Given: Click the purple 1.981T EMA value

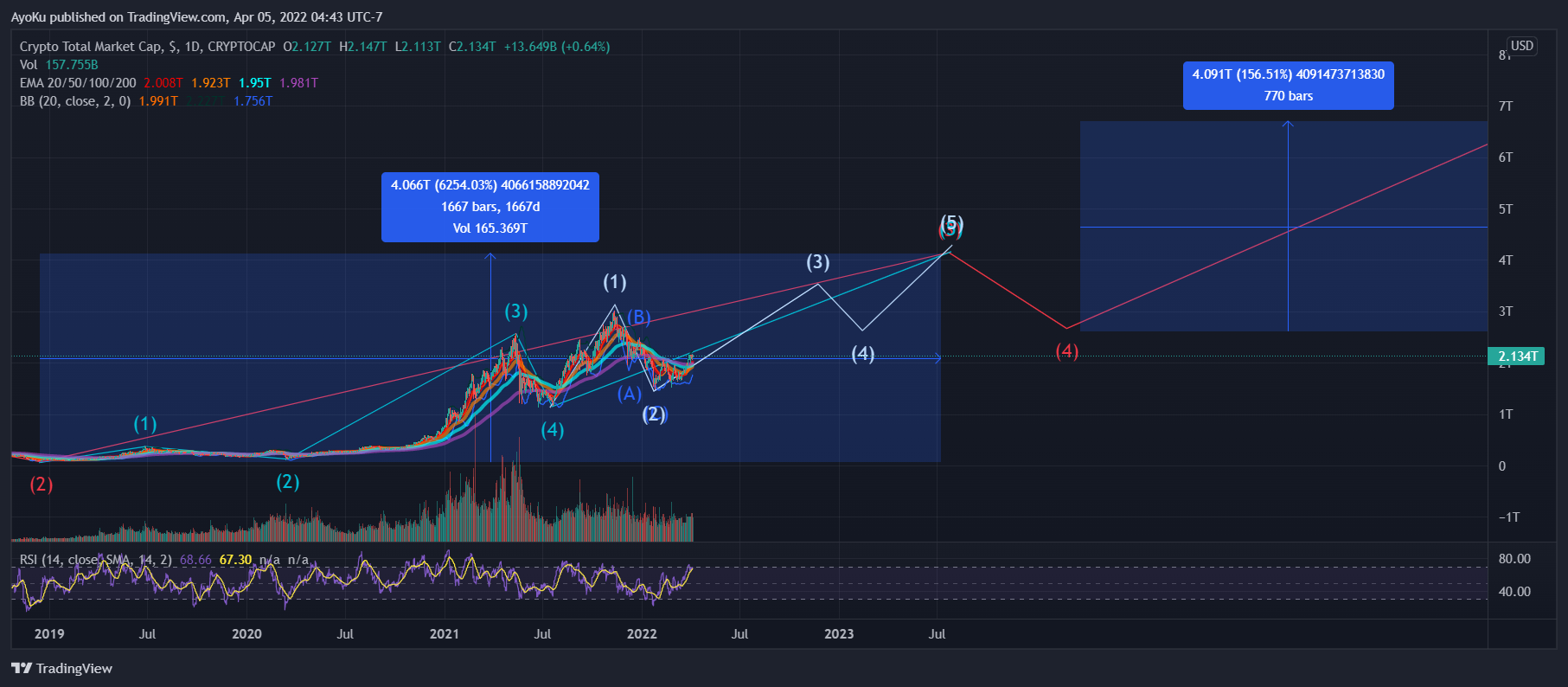Looking at the screenshot, I should pos(298,83).
